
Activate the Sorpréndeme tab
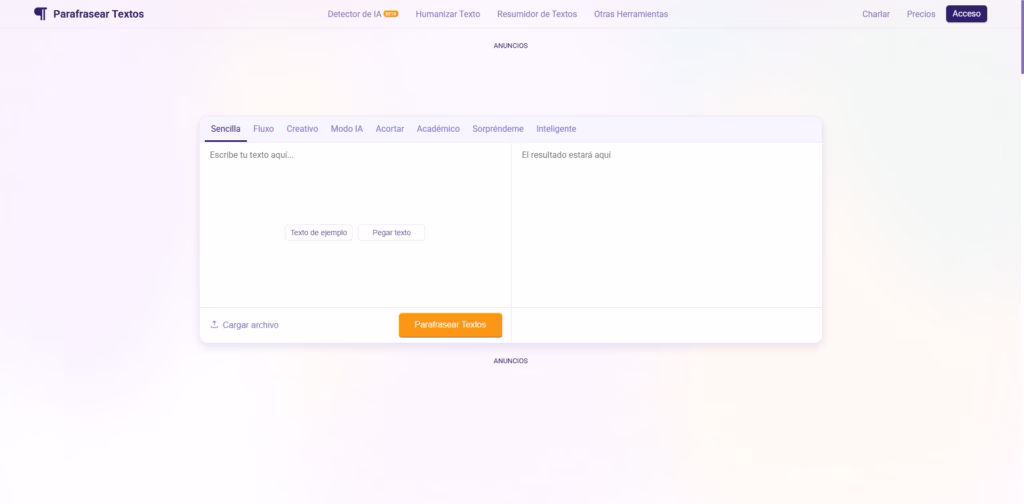coord(497,129)
